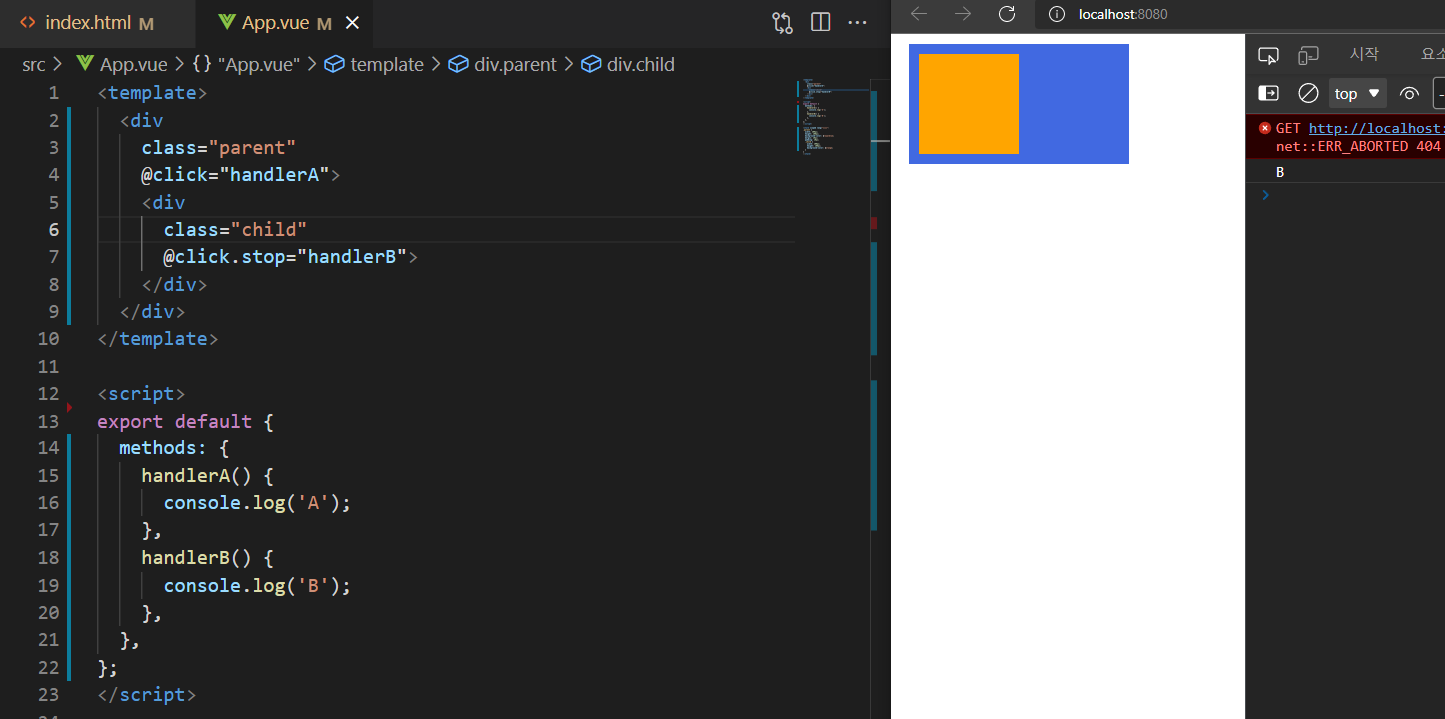
Task: Click the localhost:8080 address bar
Action: [1123, 14]
